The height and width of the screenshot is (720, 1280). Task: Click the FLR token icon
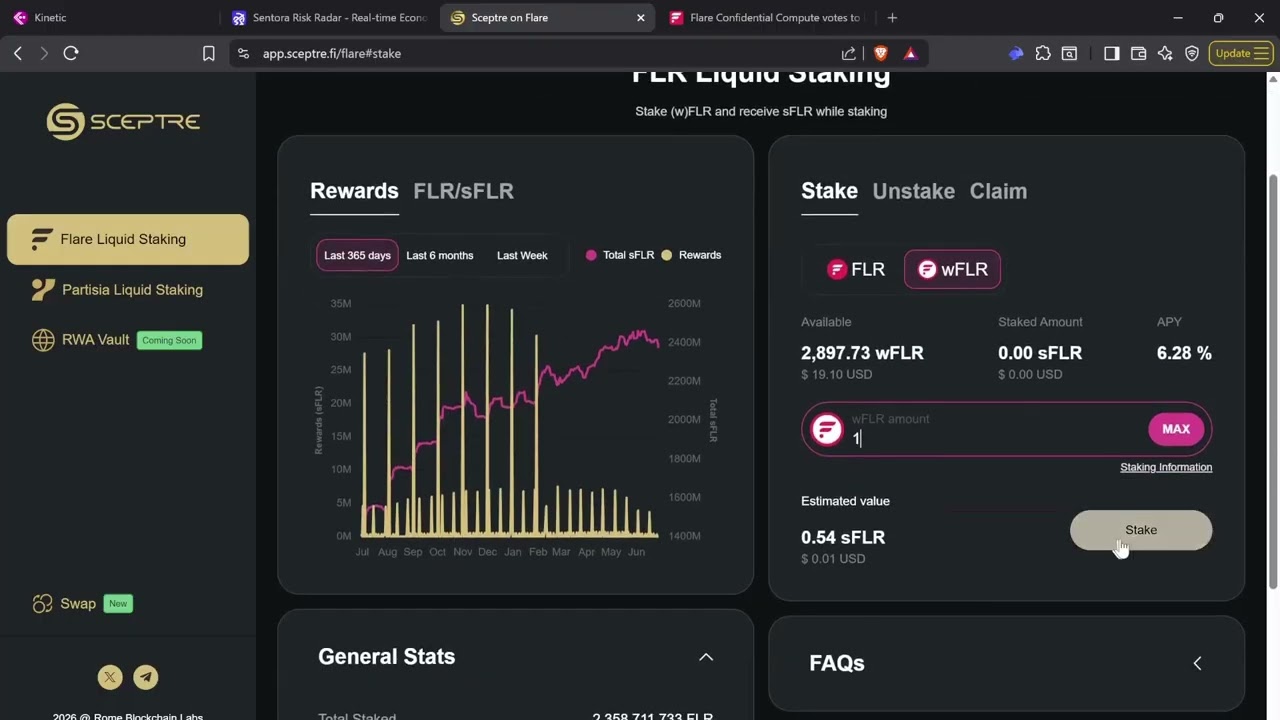tap(837, 269)
